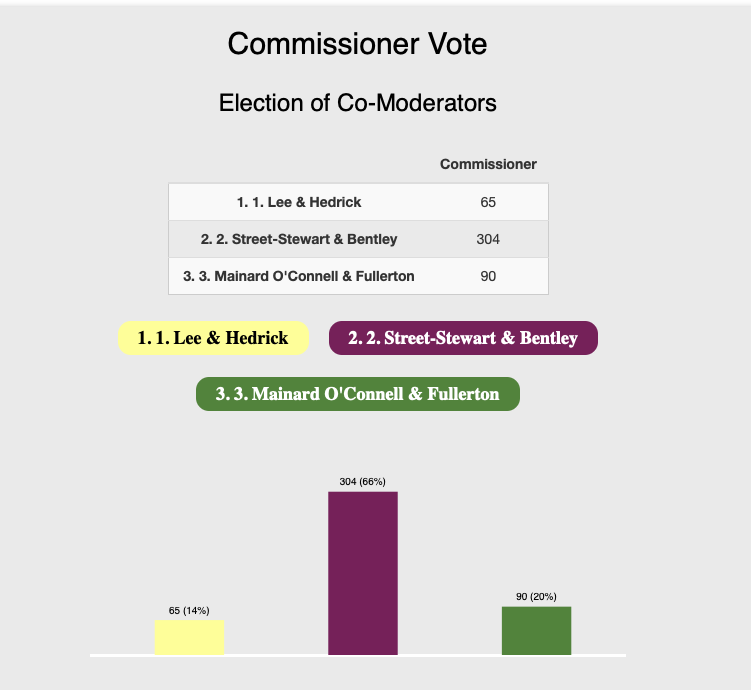751x690 pixels.
Task: Click the vote count 65 cell
Action: 488,202
